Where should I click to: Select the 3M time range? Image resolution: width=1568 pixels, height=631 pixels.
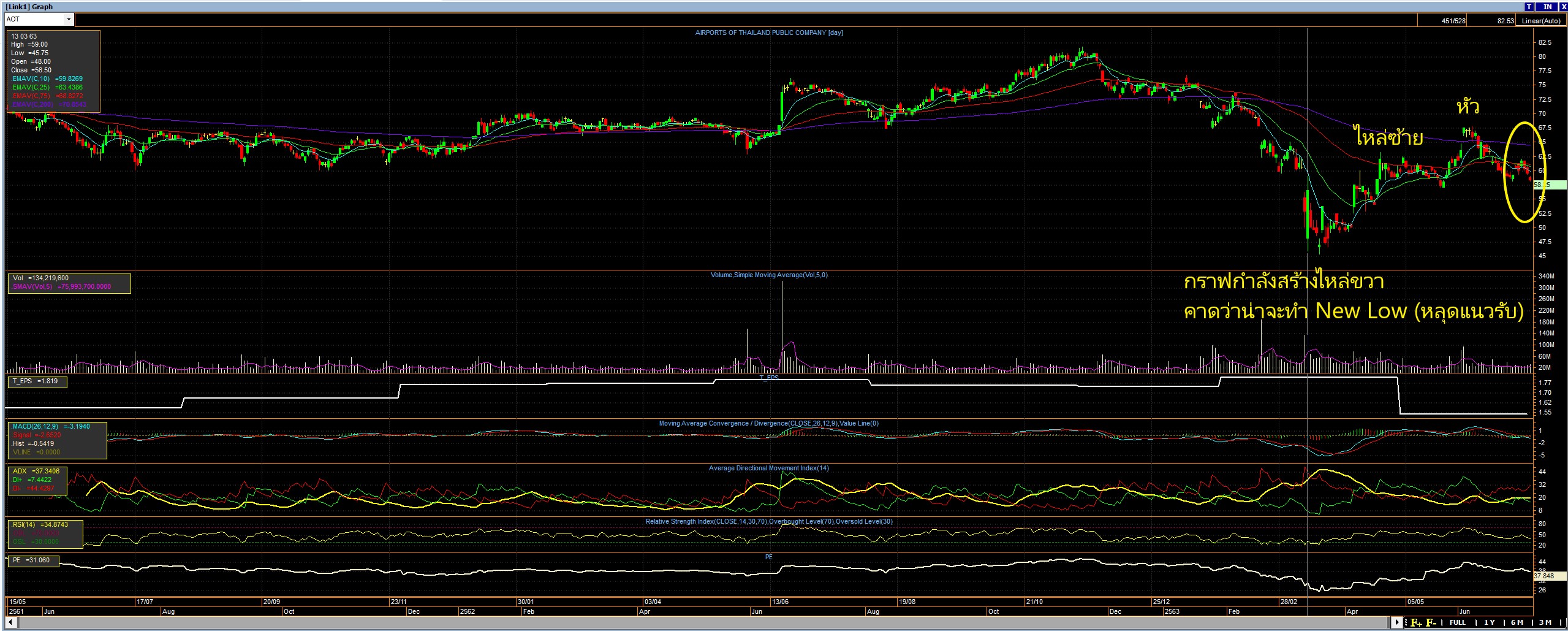coord(1545,622)
